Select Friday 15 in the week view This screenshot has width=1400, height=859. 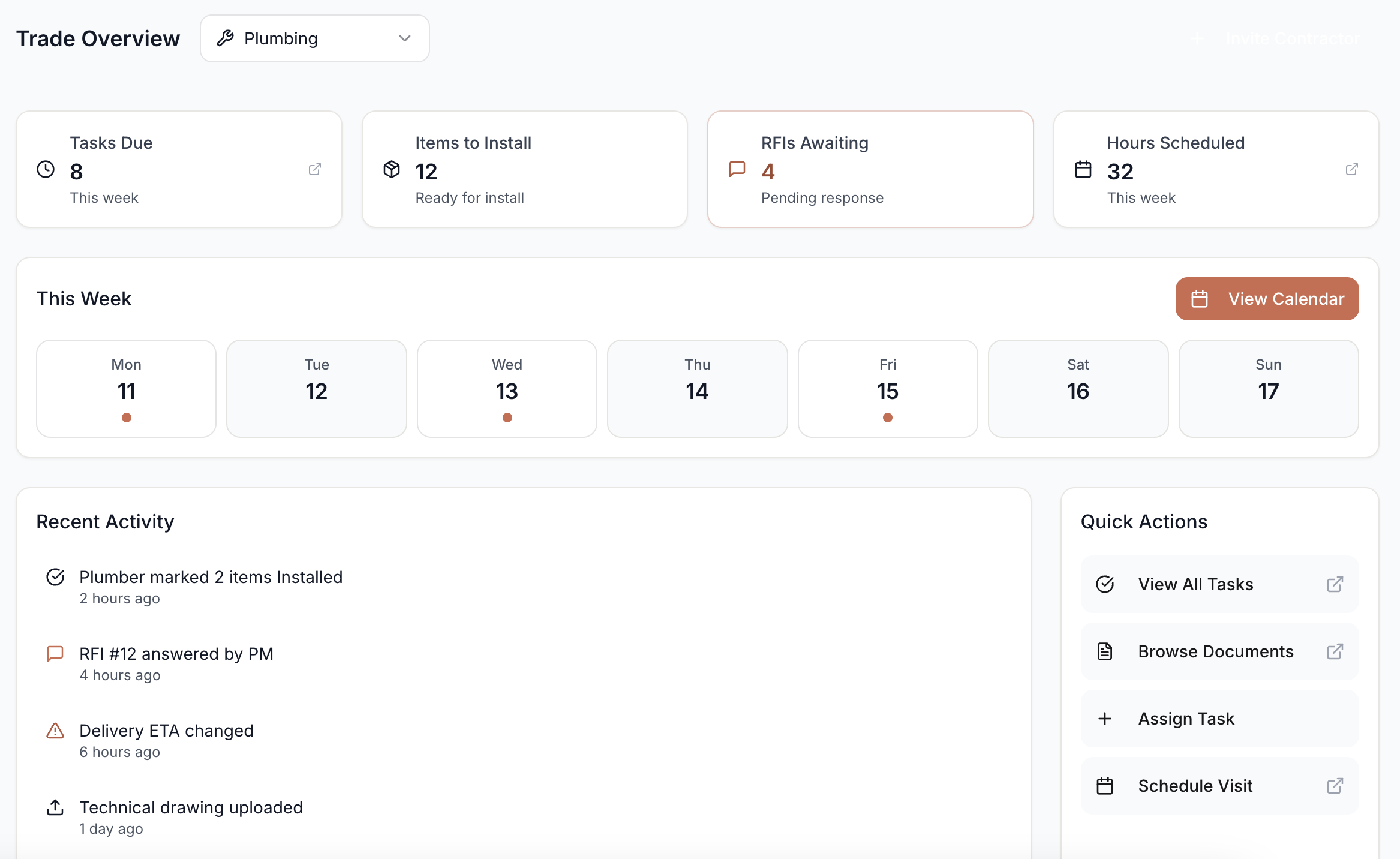point(888,388)
